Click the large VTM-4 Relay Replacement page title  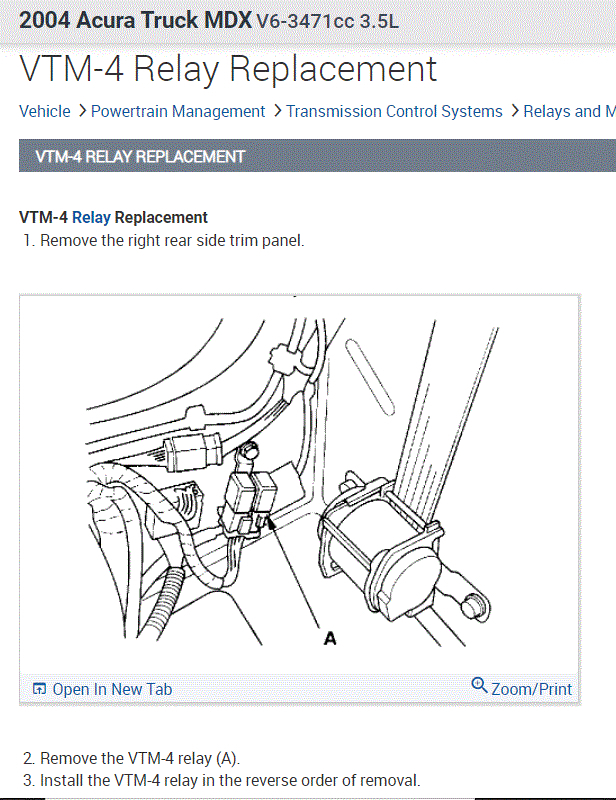coord(228,69)
